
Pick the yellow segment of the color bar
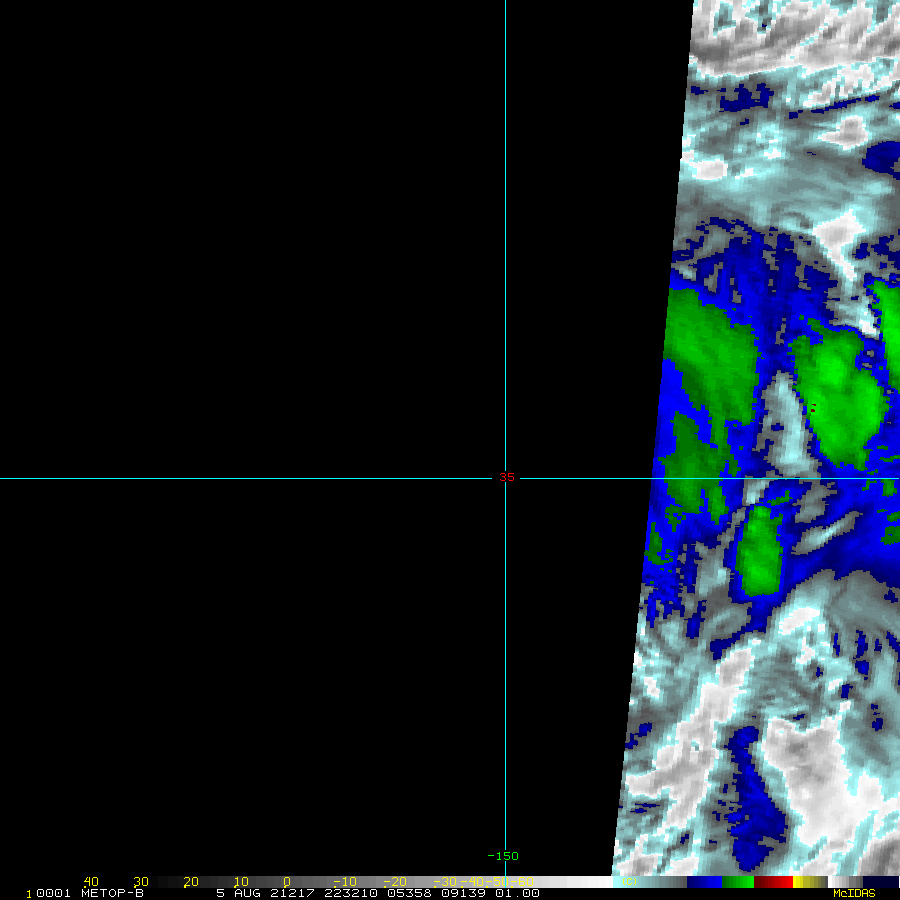[x=808, y=882]
